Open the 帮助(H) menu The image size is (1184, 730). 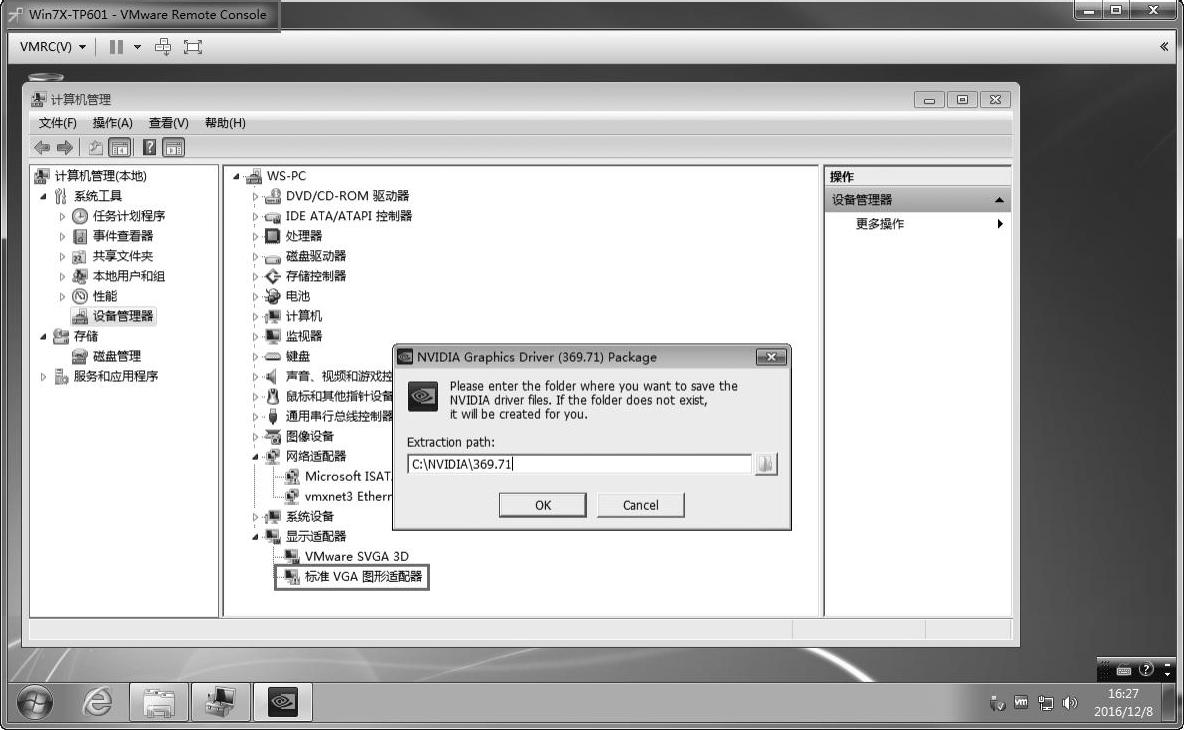[225, 123]
